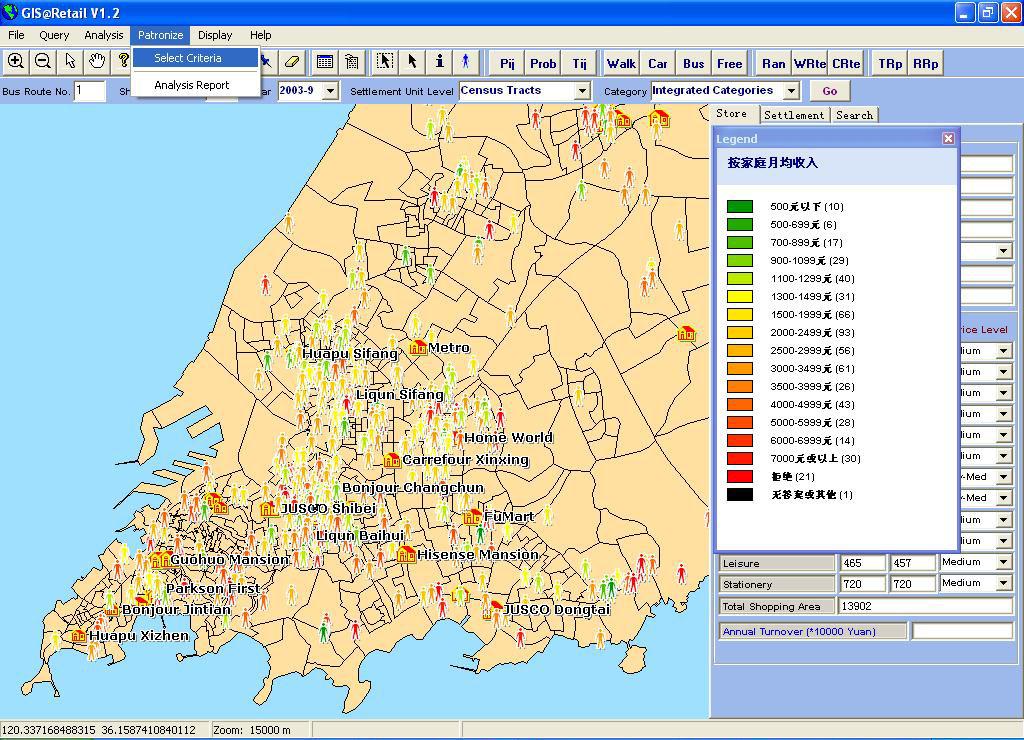Click the Bus Route No. input field
This screenshot has width=1024, height=740.
coord(89,91)
